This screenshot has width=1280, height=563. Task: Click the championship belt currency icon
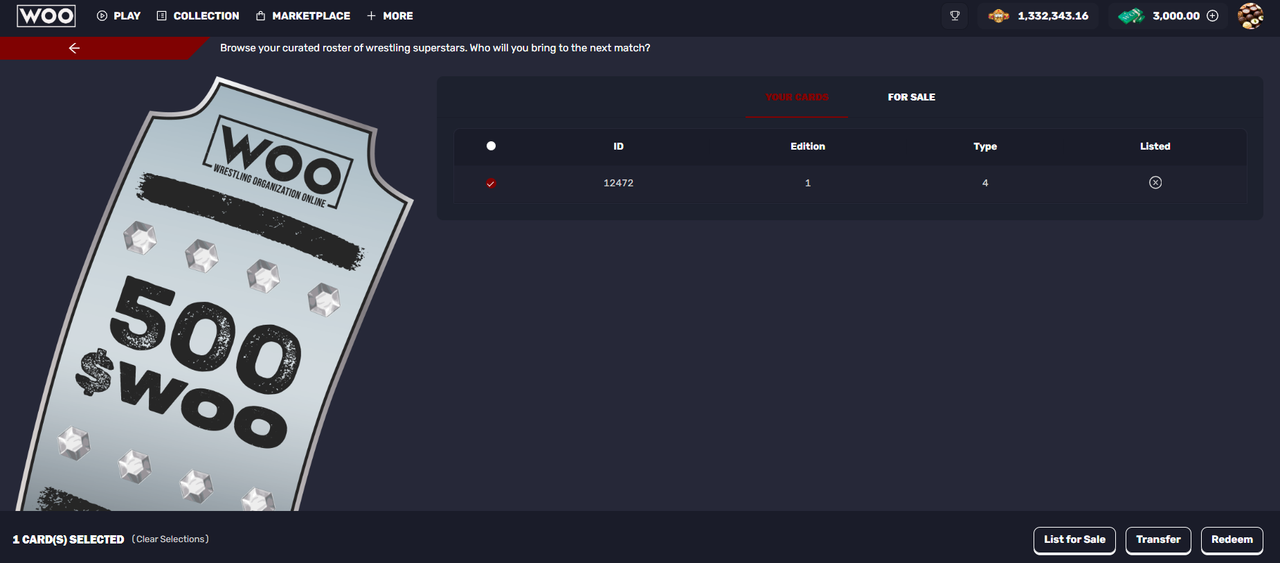click(x=999, y=16)
